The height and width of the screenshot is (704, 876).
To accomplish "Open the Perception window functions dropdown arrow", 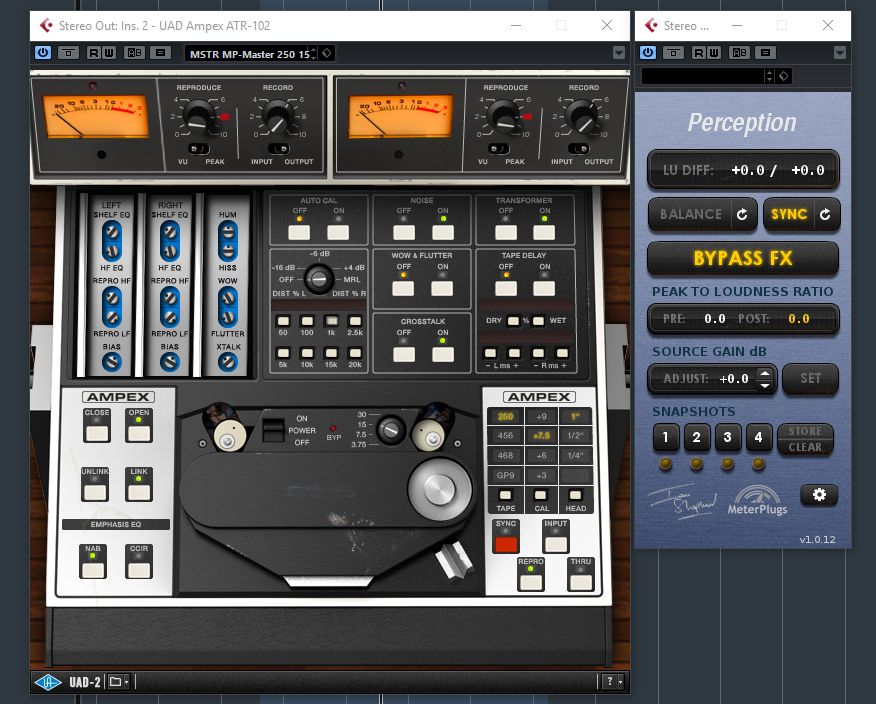I will (839, 53).
